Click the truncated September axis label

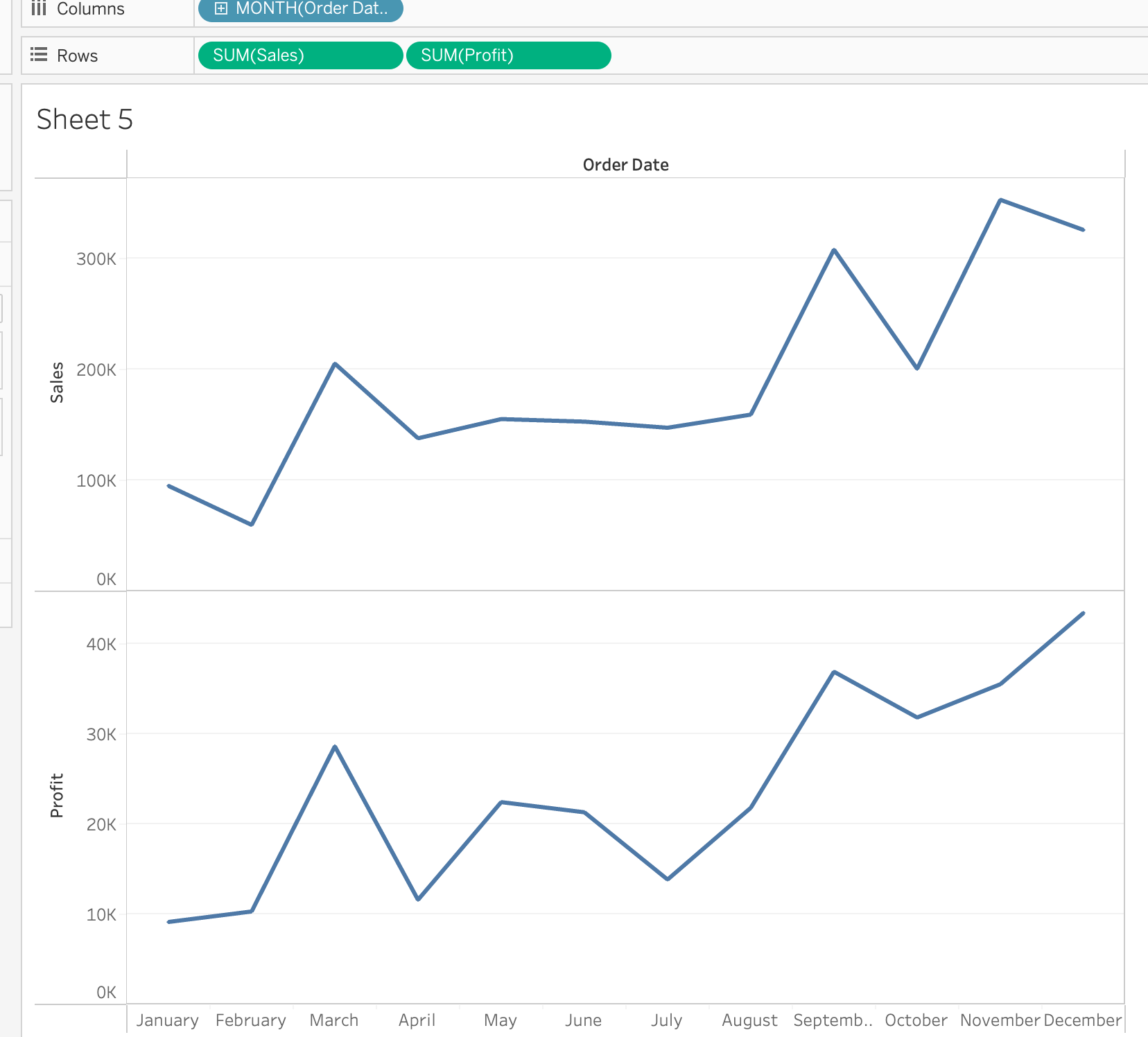click(x=833, y=1020)
